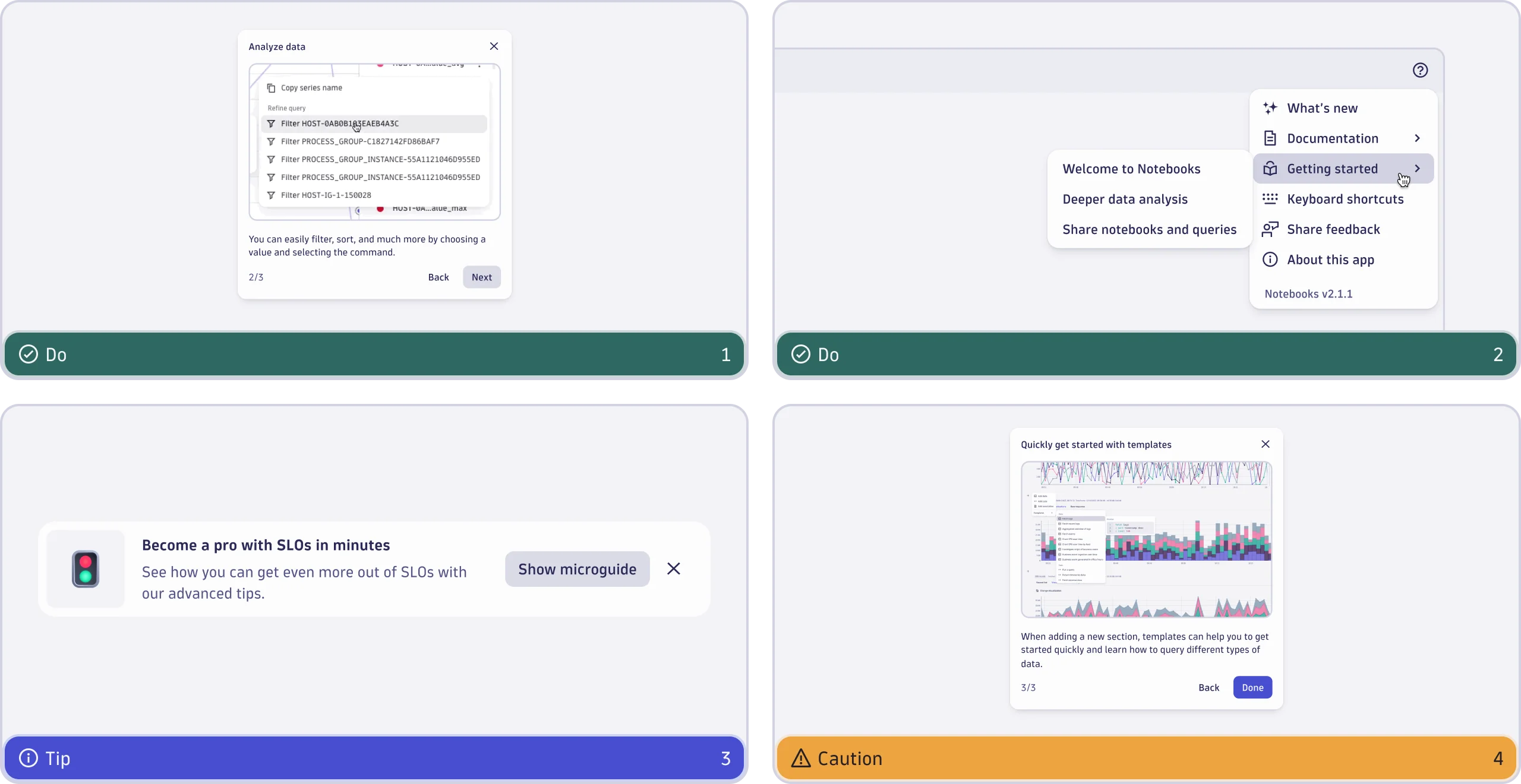
Task: Click the Share feedback icon
Action: click(x=1271, y=229)
